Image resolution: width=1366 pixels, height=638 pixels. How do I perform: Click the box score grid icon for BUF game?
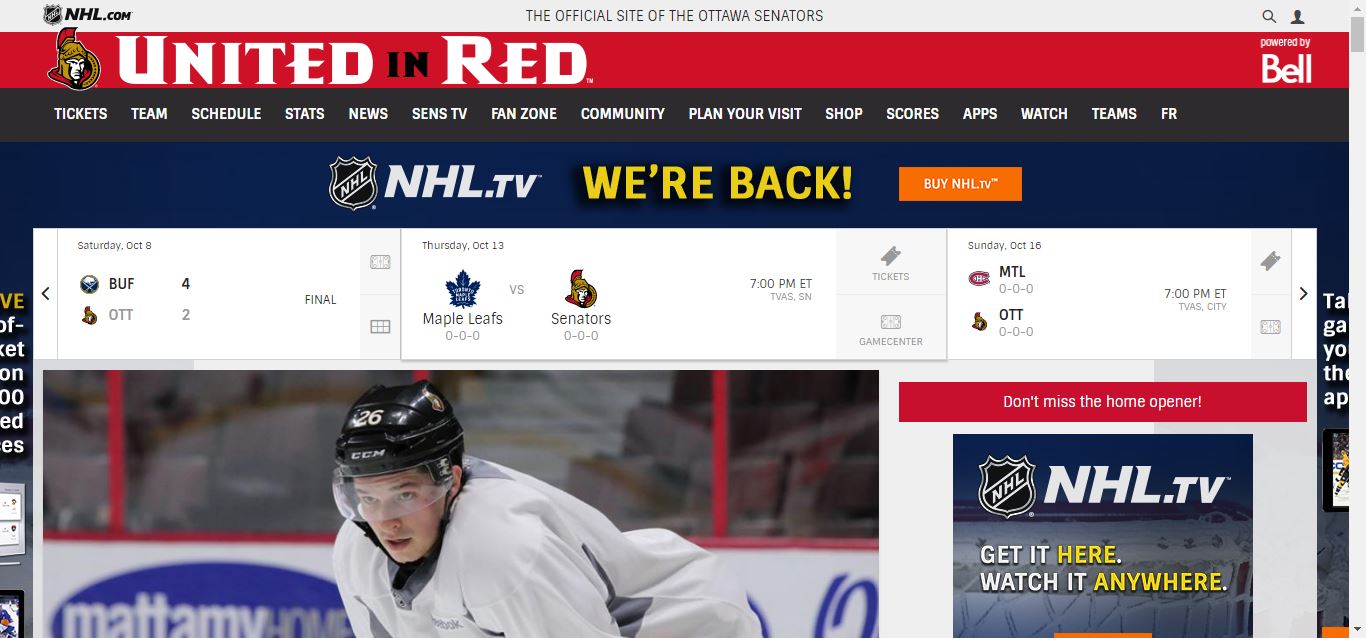[x=380, y=326]
